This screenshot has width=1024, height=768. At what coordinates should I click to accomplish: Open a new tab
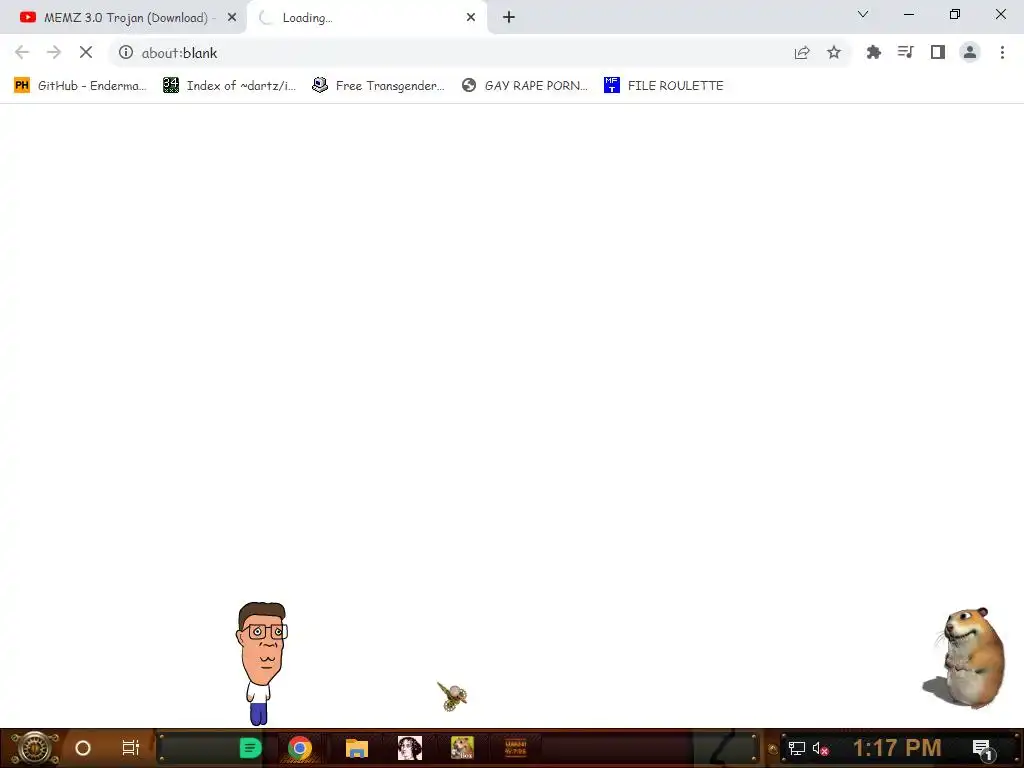click(509, 18)
